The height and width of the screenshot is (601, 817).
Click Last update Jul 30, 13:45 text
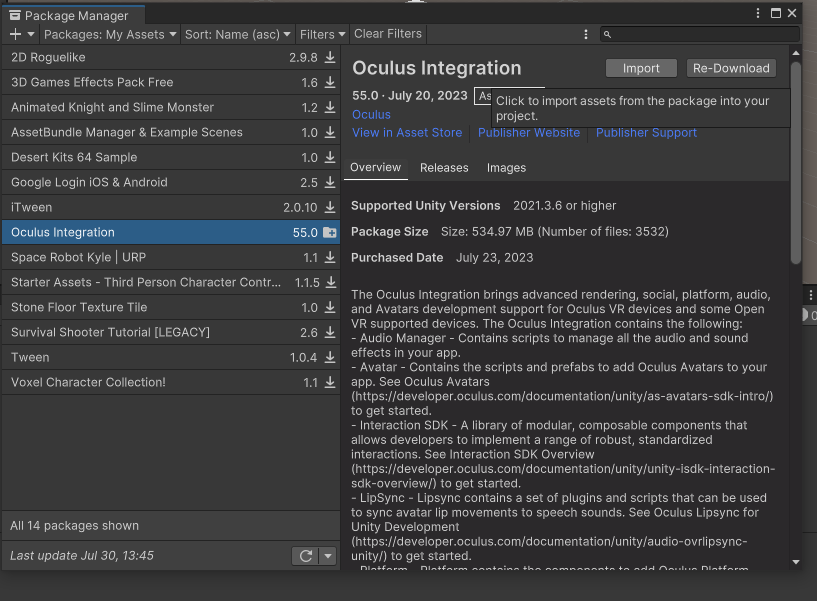82,556
